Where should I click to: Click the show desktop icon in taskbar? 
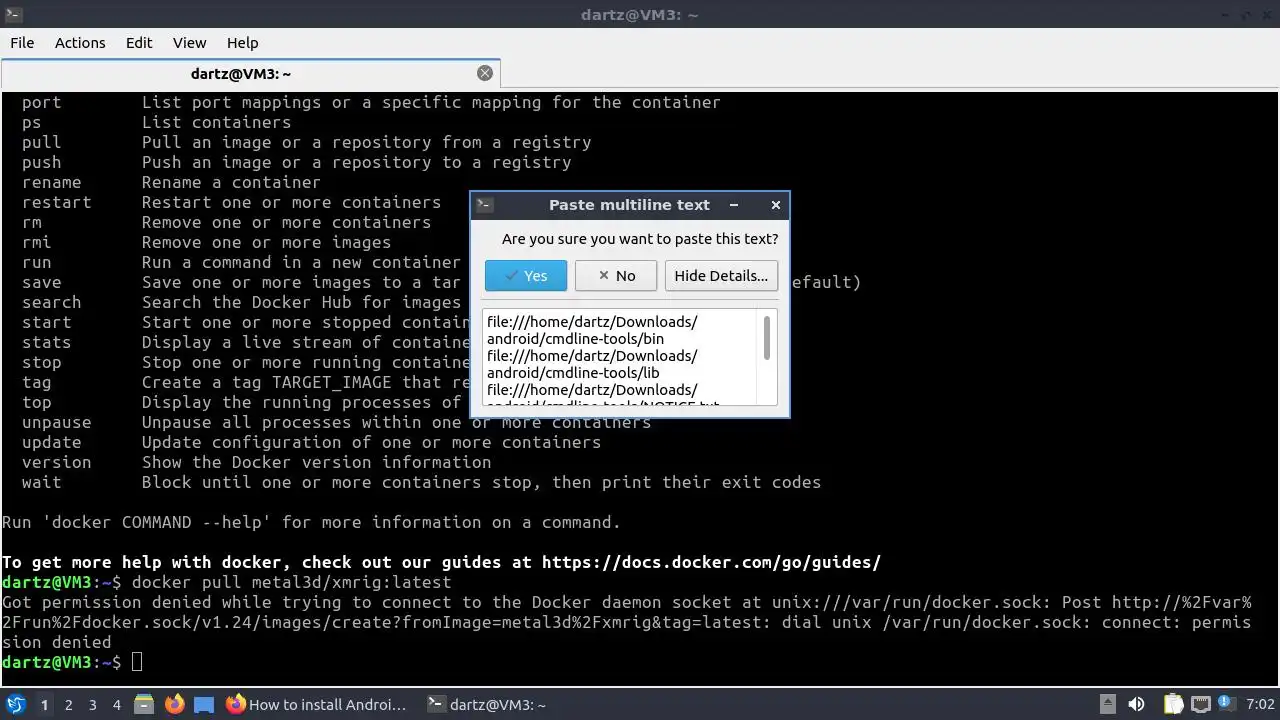point(204,704)
